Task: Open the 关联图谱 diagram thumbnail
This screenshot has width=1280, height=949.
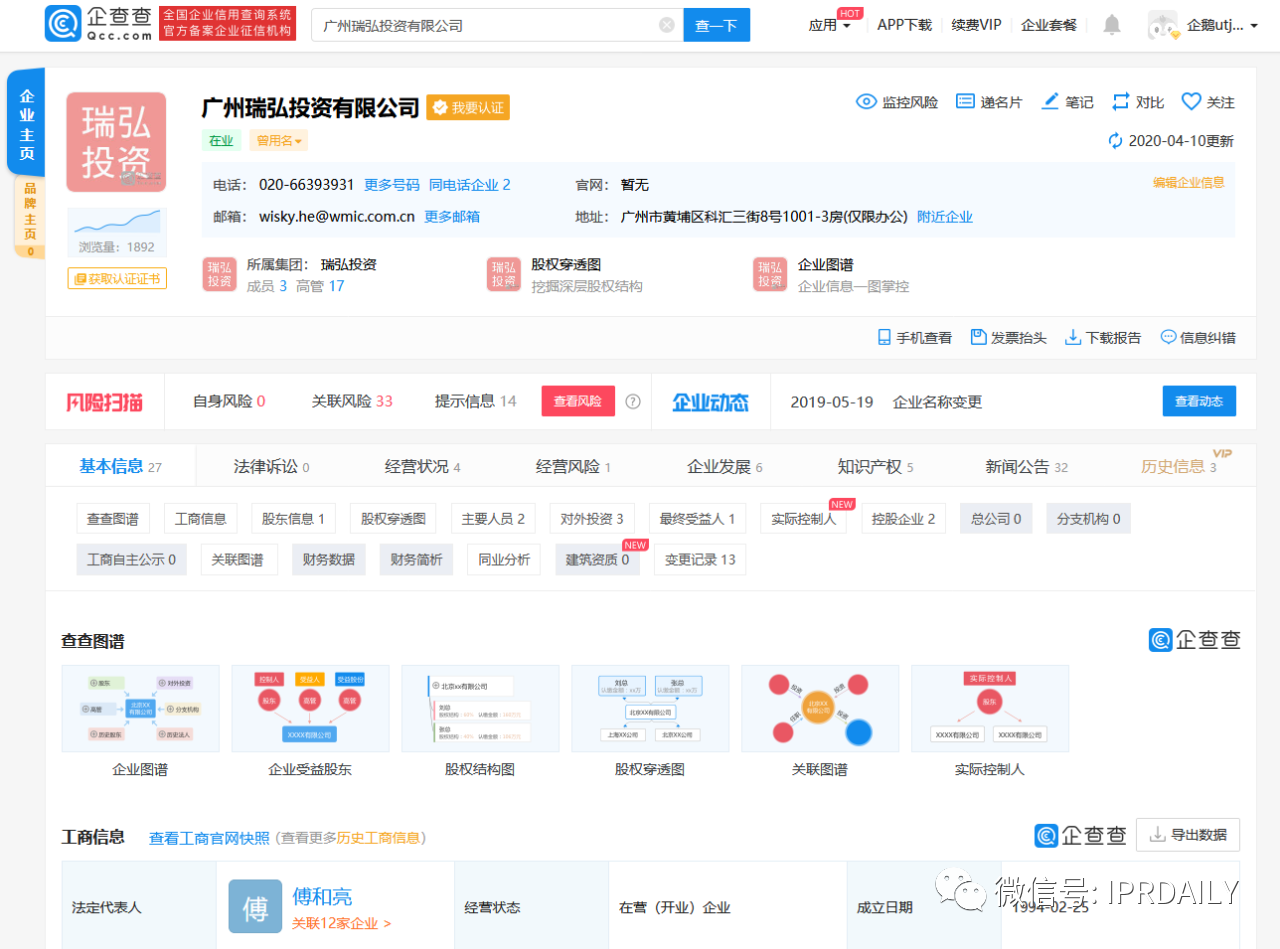Action: [820, 709]
